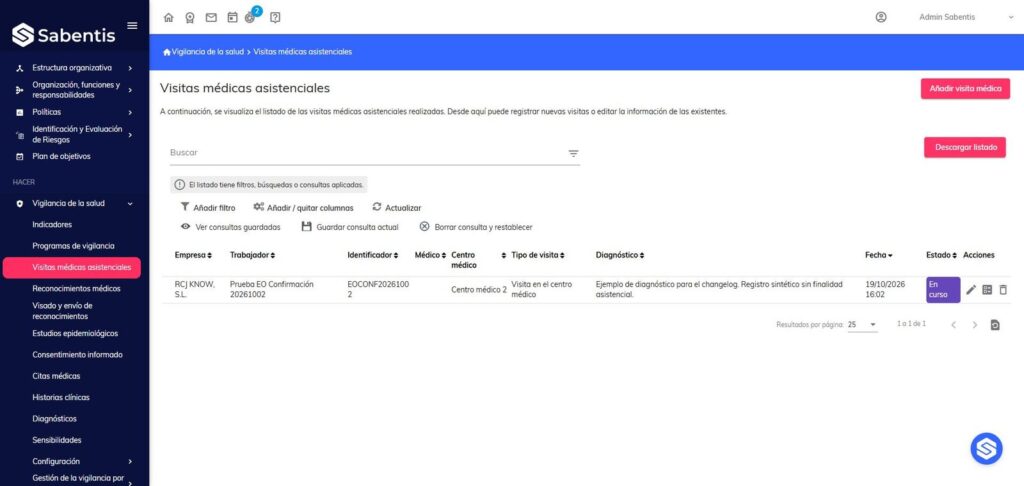Open Estudios epidemiológicos
Image resolution: width=1024 pixels, height=486 pixels.
tap(75, 334)
